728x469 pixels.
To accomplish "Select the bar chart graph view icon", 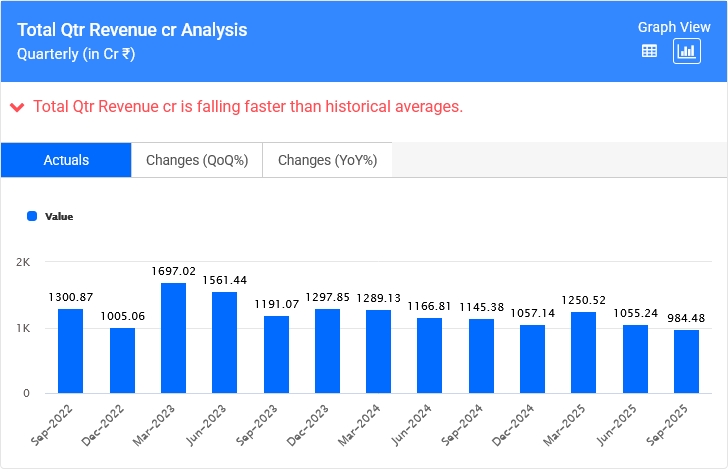I will [x=686, y=51].
